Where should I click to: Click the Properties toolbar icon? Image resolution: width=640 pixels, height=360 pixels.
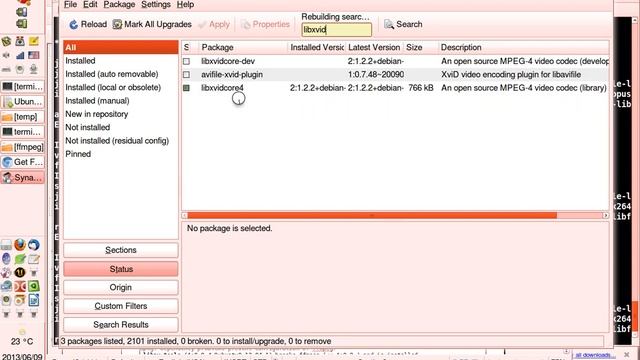click(246, 24)
